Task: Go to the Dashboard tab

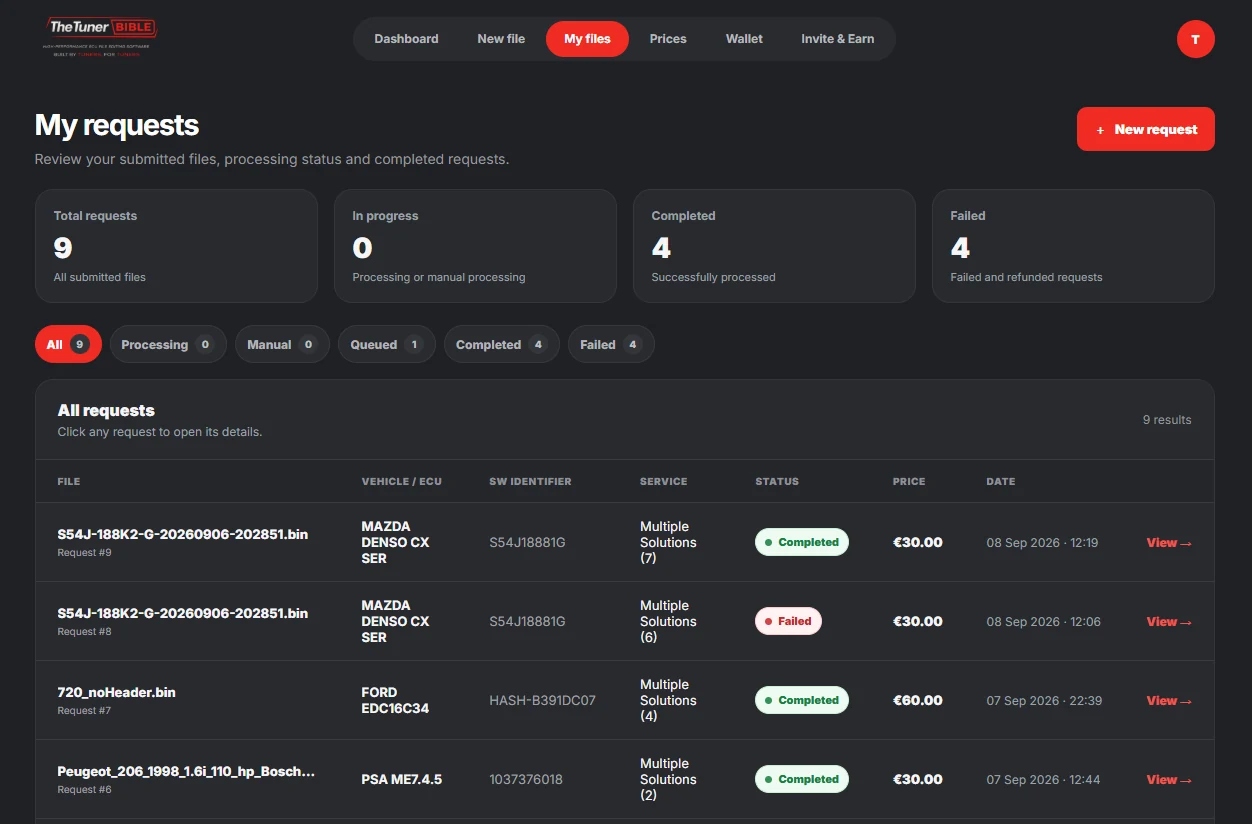Action: coord(406,39)
